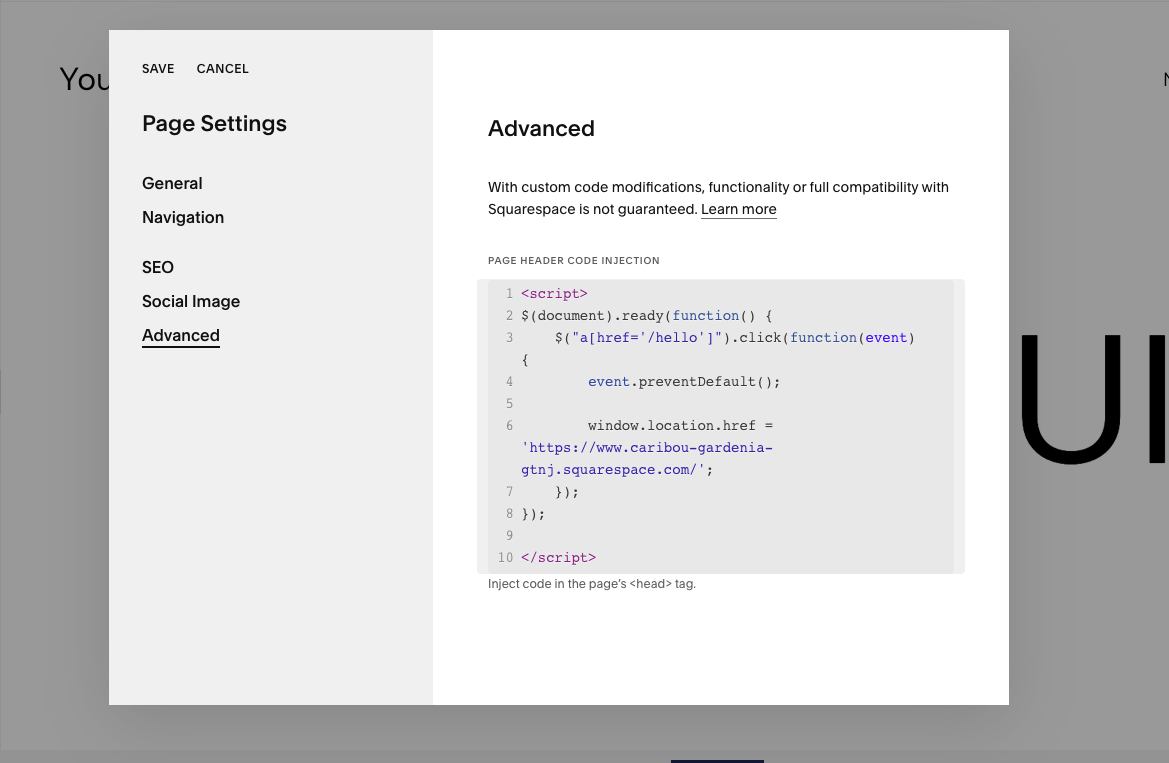Switch to the SEO tab
Screen dimensions: 1169x763
(157, 267)
